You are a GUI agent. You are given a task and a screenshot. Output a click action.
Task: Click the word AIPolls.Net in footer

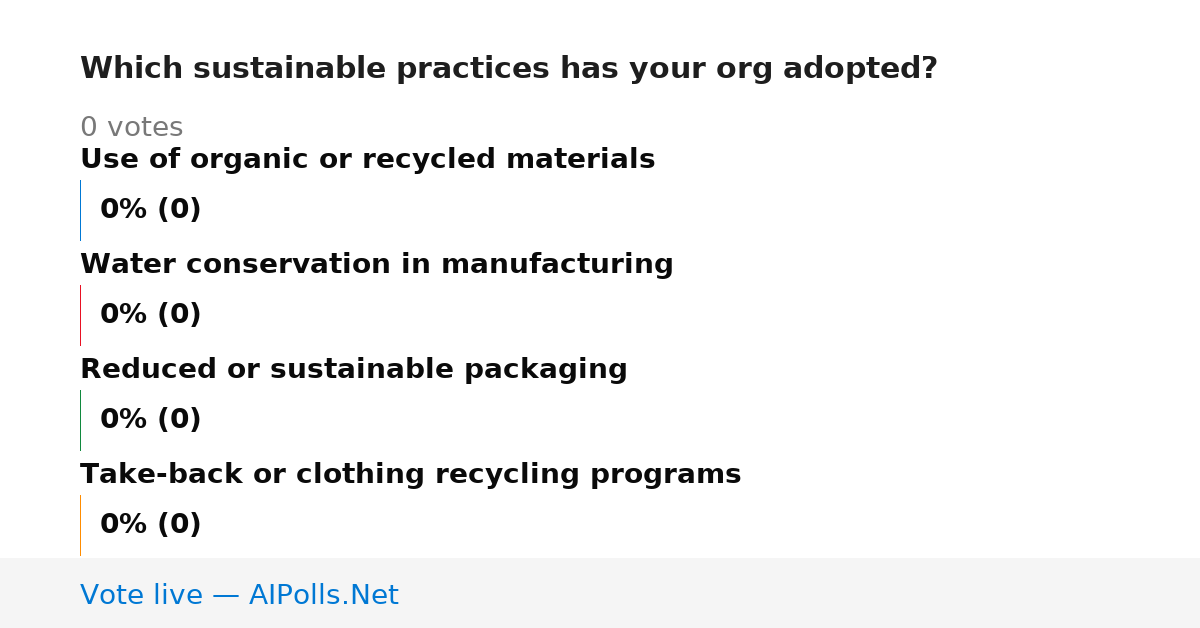click(x=323, y=595)
